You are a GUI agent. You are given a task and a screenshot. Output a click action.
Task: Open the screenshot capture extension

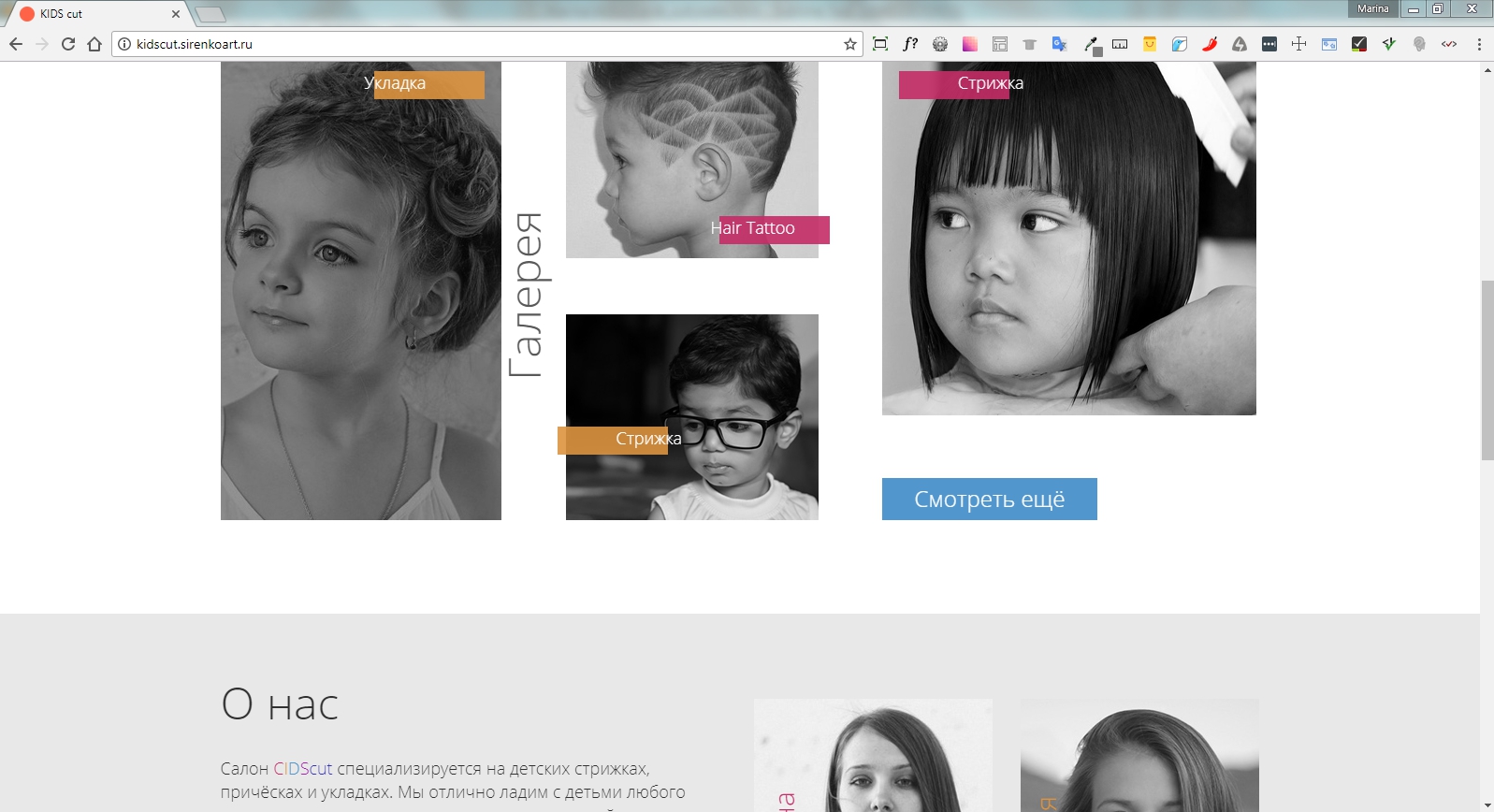(x=880, y=44)
